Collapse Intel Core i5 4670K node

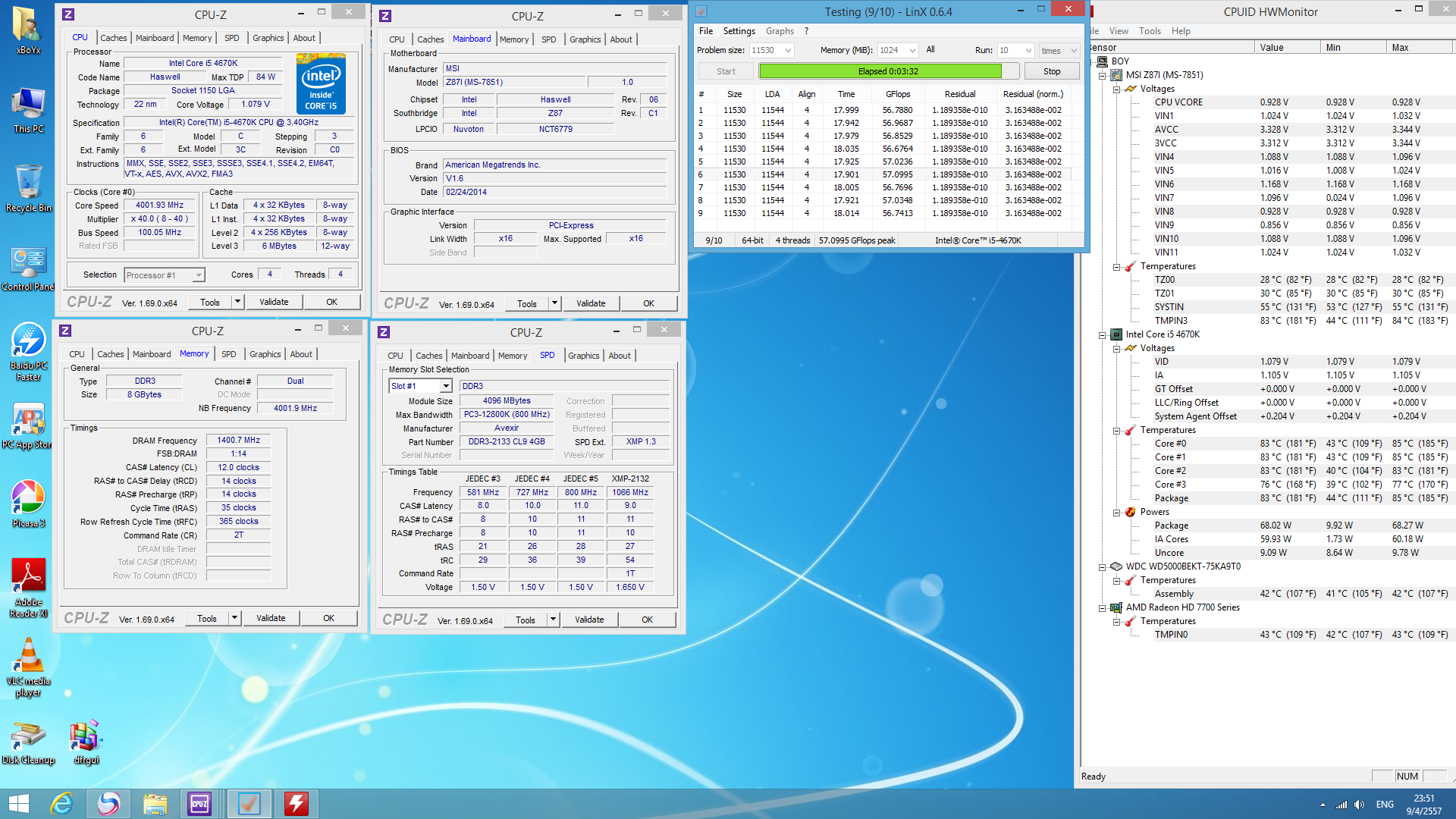click(x=1103, y=334)
